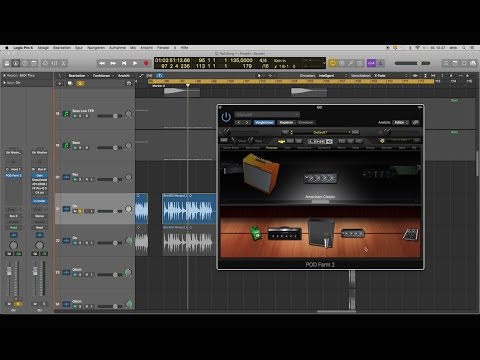Select the orange amp model thumbnail
This screenshot has width=480, height=360.
pos(261,173)
